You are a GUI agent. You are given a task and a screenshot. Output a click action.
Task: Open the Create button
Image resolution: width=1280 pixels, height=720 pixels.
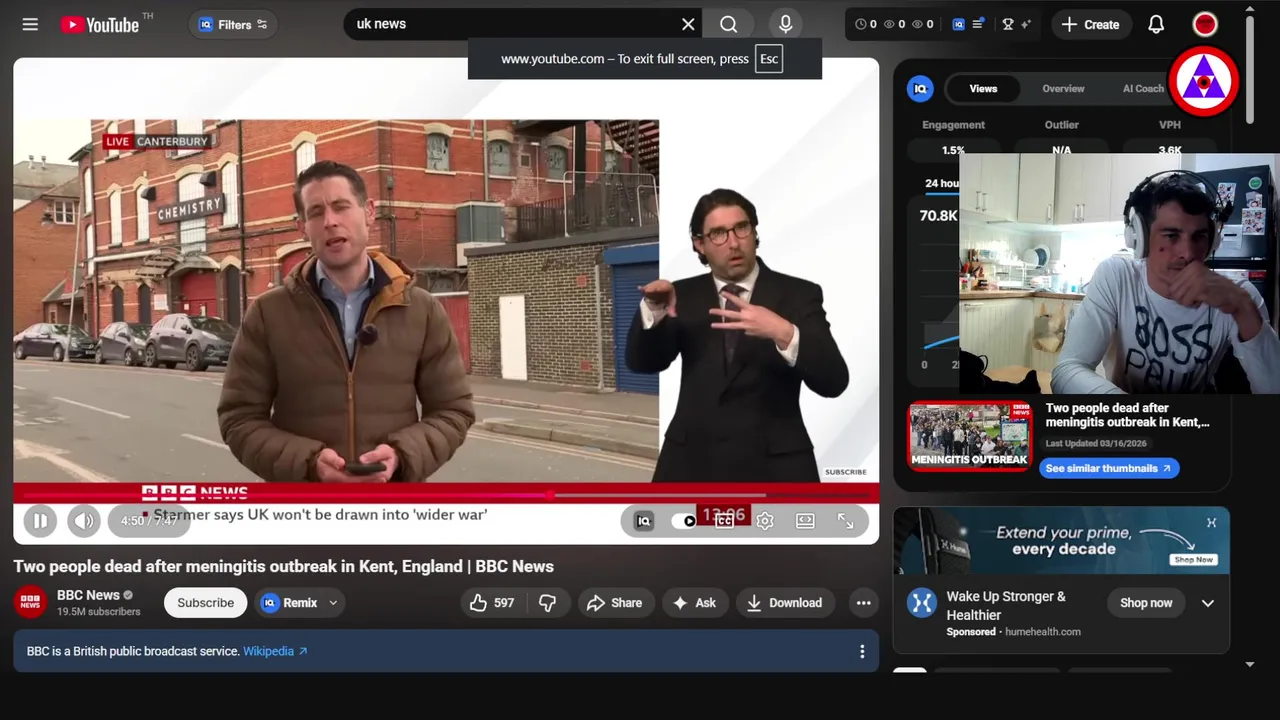pos(1091,24)
